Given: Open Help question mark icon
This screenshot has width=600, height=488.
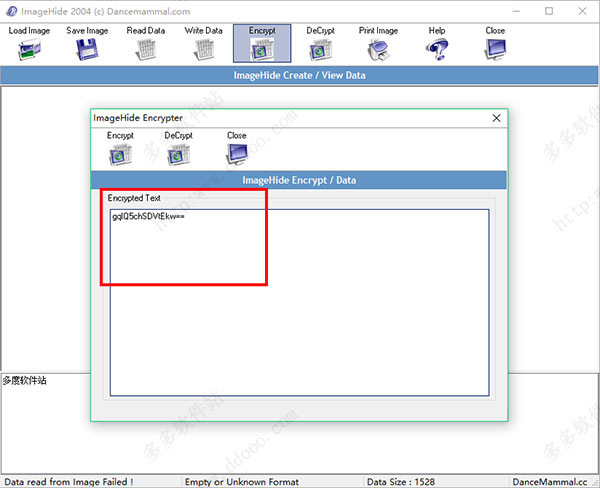Looking at the screenshot, I should point(437,51).
